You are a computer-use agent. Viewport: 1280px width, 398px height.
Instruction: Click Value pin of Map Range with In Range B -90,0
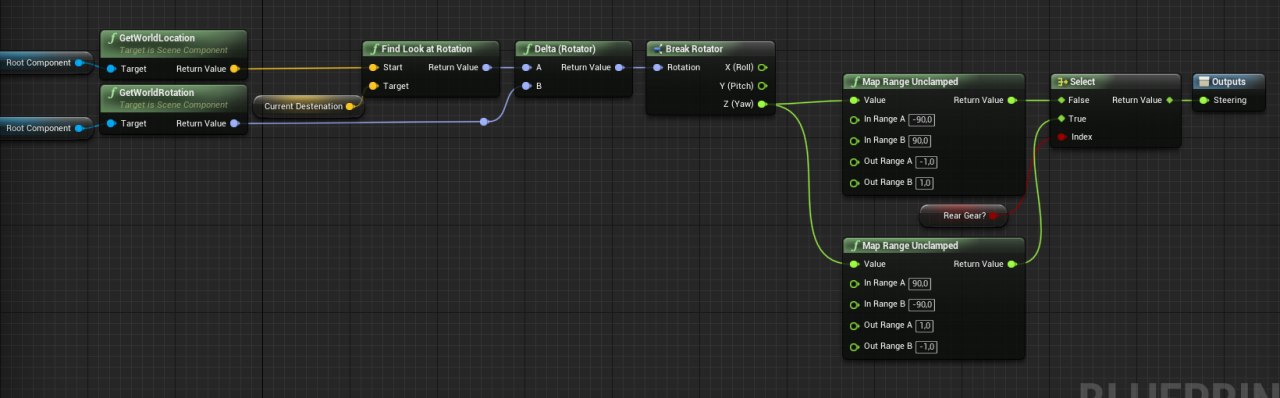point(853,264)
